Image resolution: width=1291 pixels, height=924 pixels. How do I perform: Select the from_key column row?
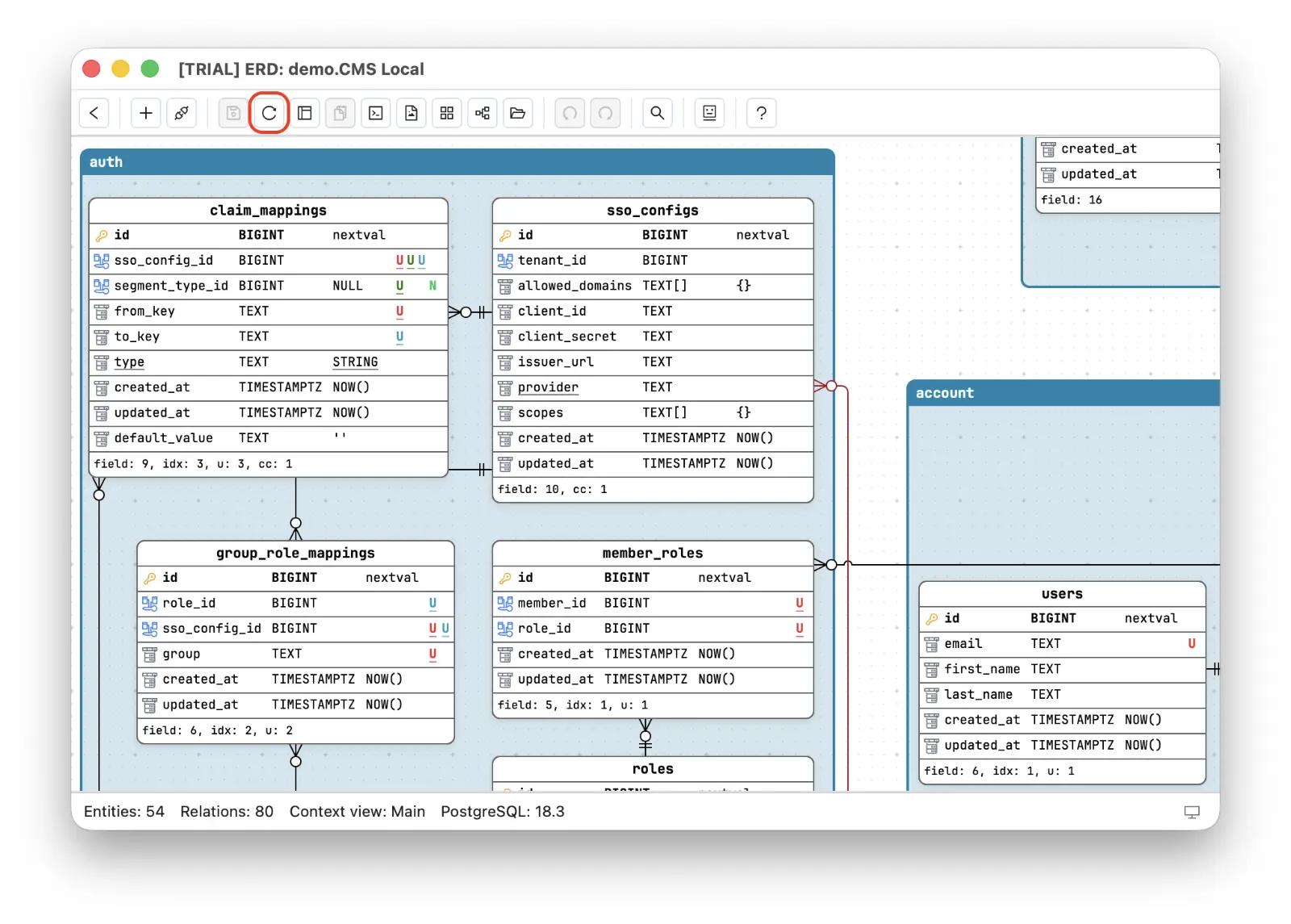[x=268, y=311]
